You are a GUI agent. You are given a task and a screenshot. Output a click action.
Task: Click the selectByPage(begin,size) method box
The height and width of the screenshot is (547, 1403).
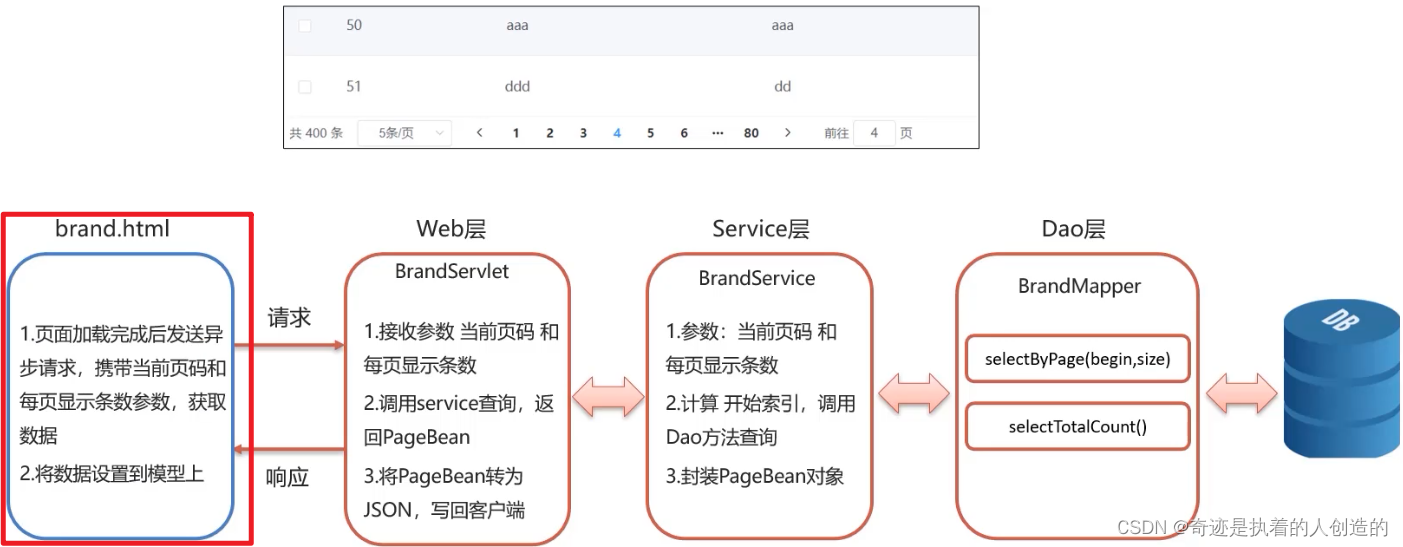(1077, 359)
